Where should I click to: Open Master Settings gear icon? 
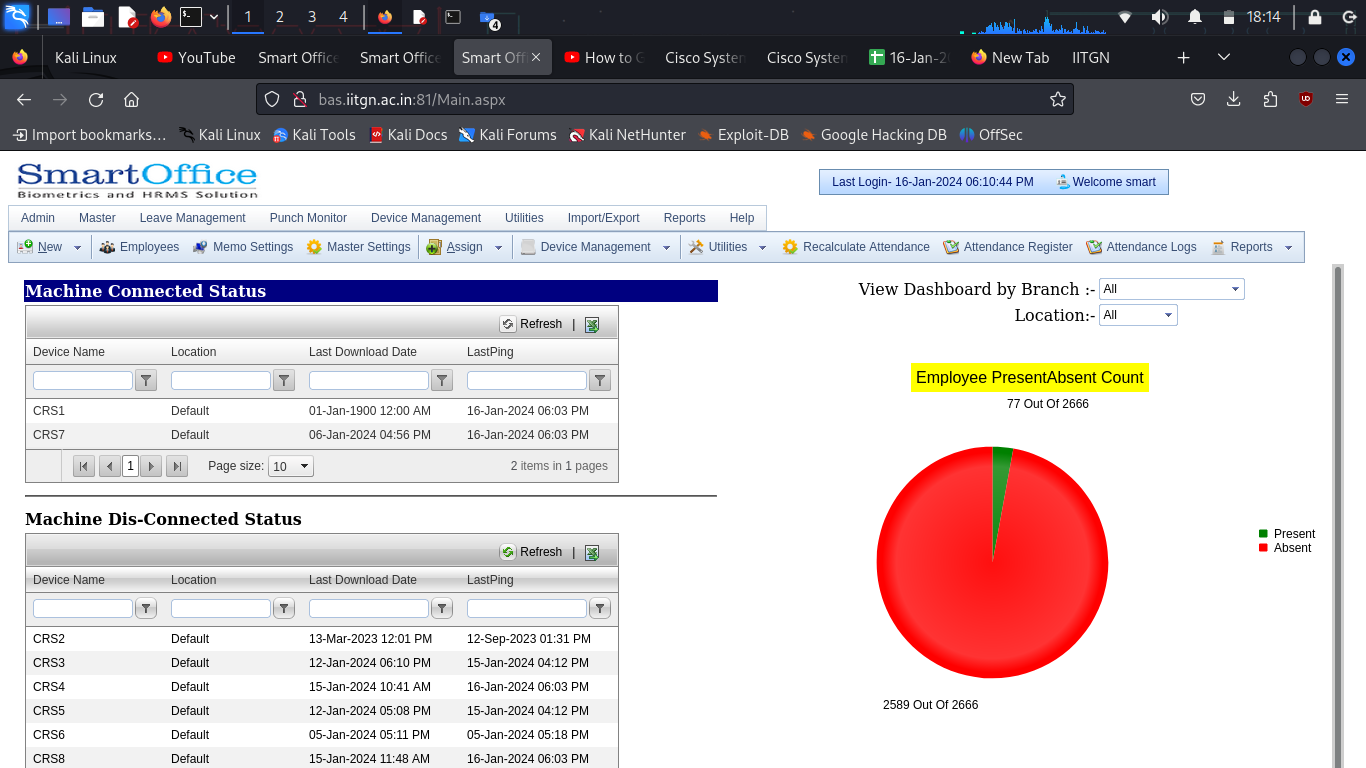tap(314, 247)
